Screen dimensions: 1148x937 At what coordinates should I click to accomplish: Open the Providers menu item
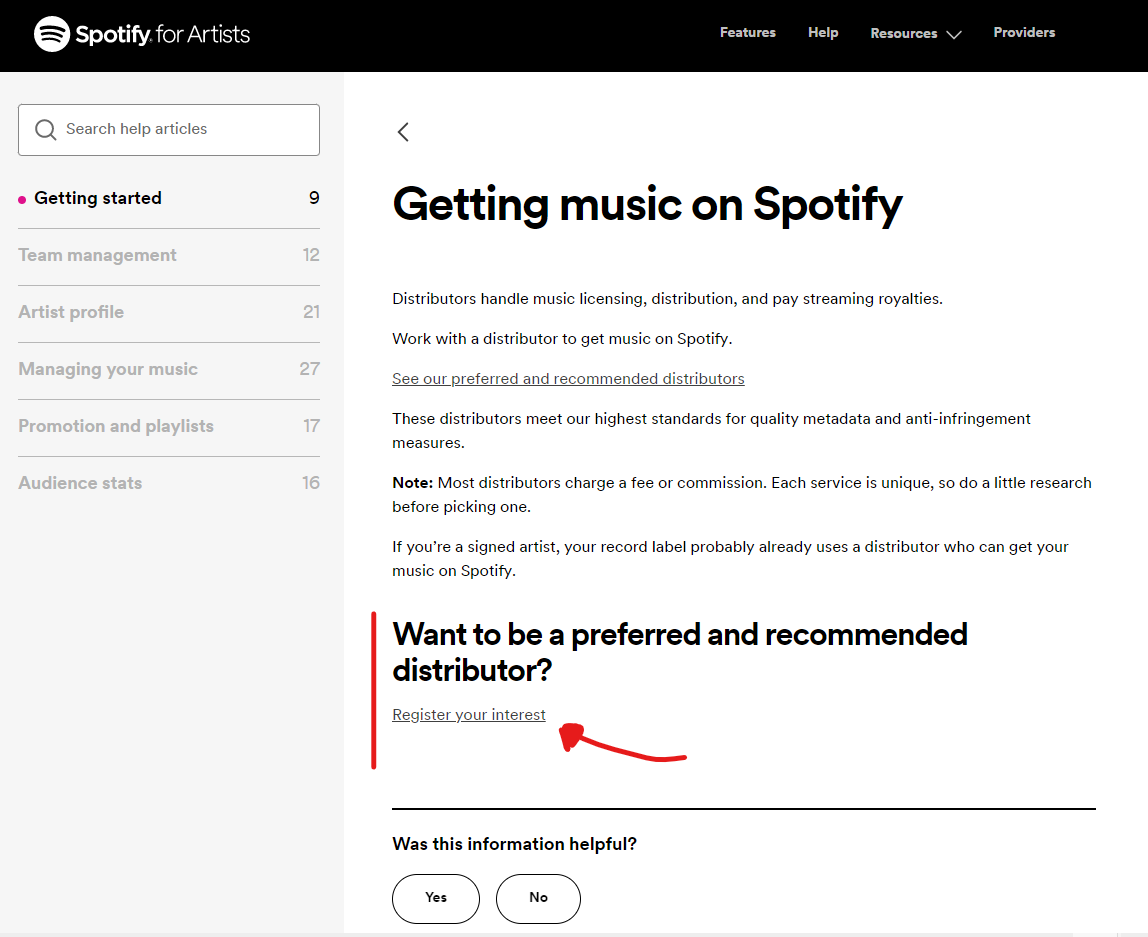click(1024, 32)
